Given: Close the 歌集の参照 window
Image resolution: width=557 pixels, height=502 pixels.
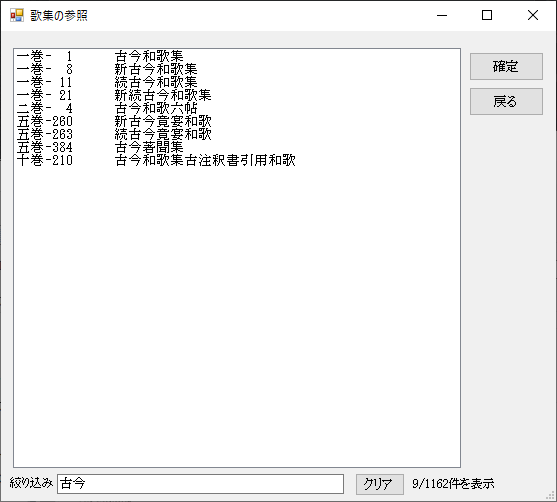Looking at the screenshot, I should tap(532, 15).
